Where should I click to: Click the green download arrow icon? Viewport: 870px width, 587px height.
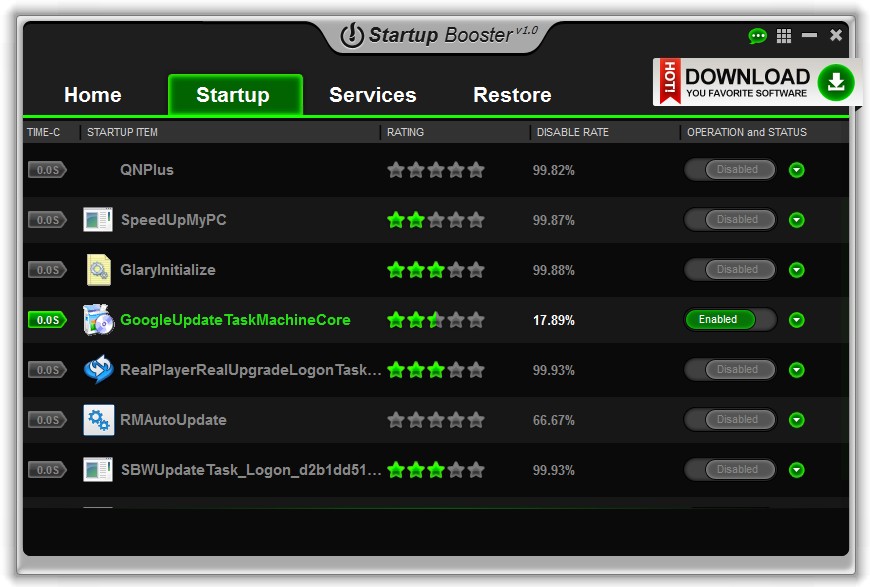click(x=836, y=83)
